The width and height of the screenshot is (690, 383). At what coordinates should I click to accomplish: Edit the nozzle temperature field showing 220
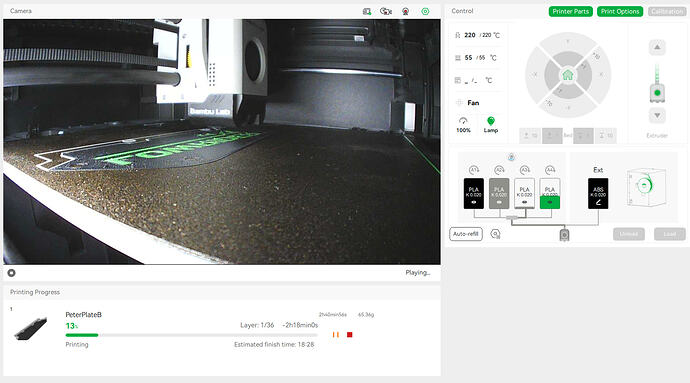pyautogui.click(x=478, y=35)
